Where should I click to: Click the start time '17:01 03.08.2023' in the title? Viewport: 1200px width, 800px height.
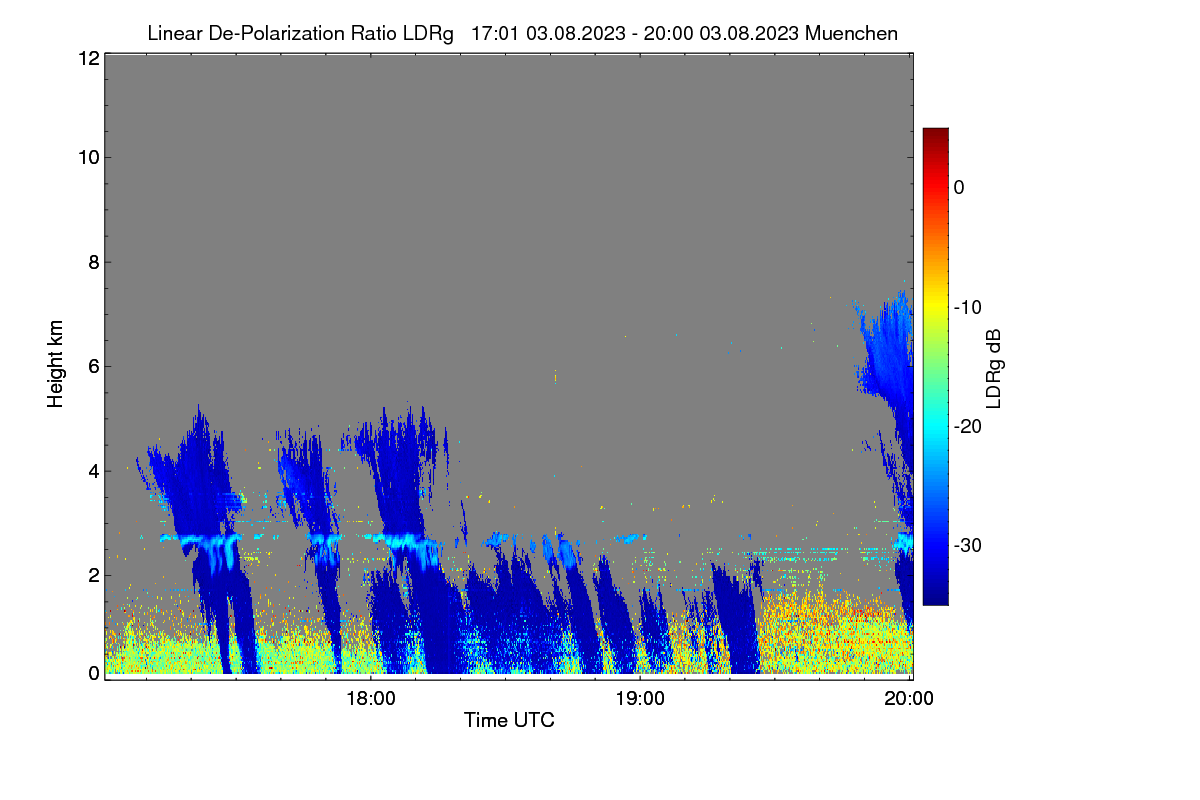(x=550, y=33)
